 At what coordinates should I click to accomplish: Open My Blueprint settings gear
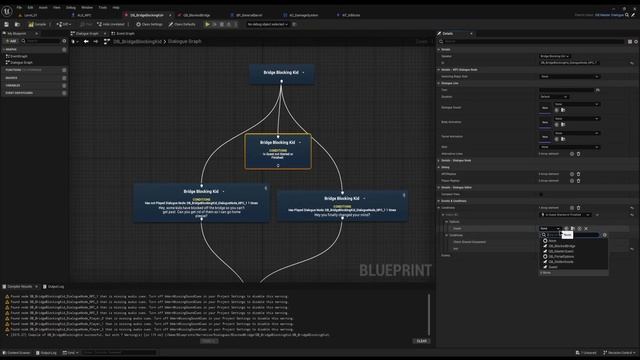click(64, 41)
